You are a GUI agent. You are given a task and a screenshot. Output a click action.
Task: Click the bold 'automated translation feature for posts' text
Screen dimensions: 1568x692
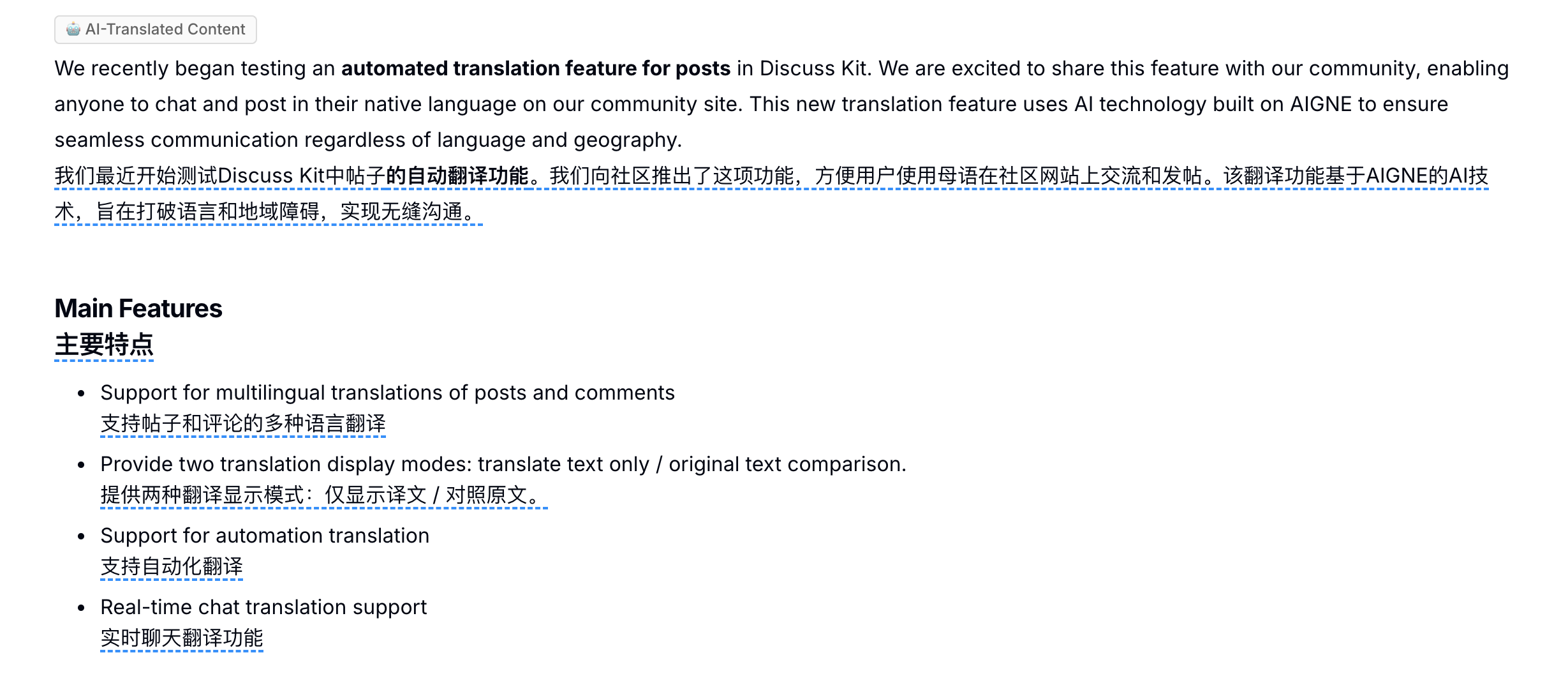click(x=535, y=68)
